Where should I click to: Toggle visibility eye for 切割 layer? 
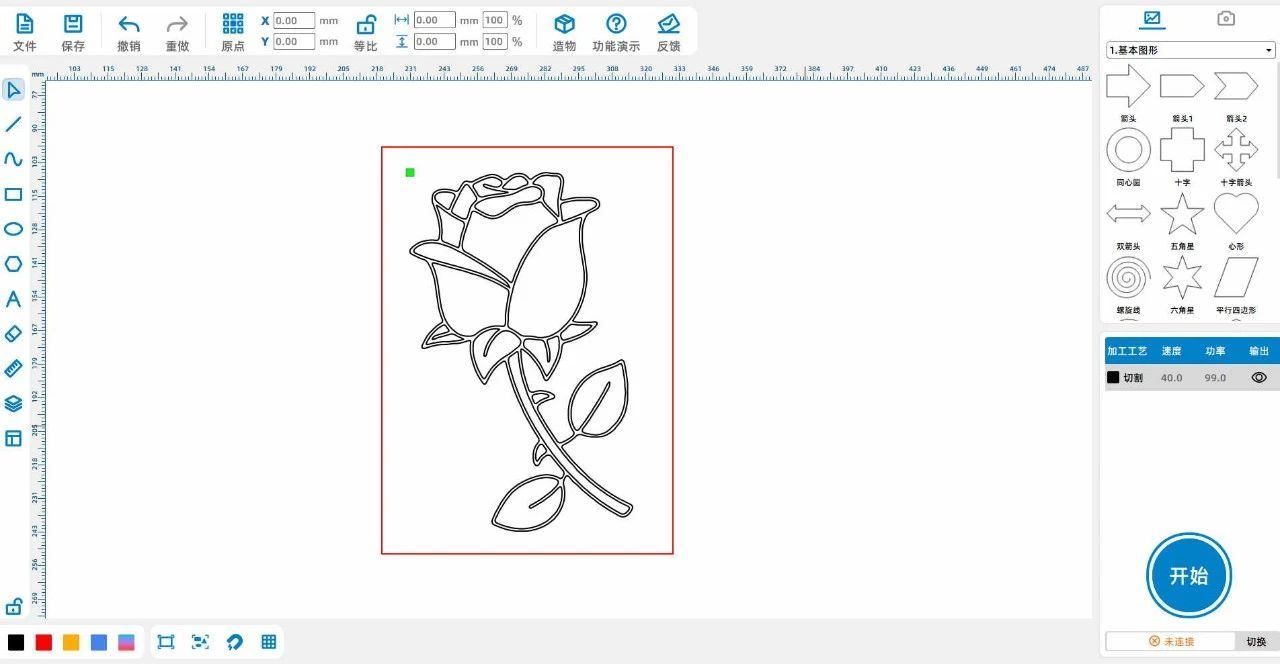click(1258, 378)
